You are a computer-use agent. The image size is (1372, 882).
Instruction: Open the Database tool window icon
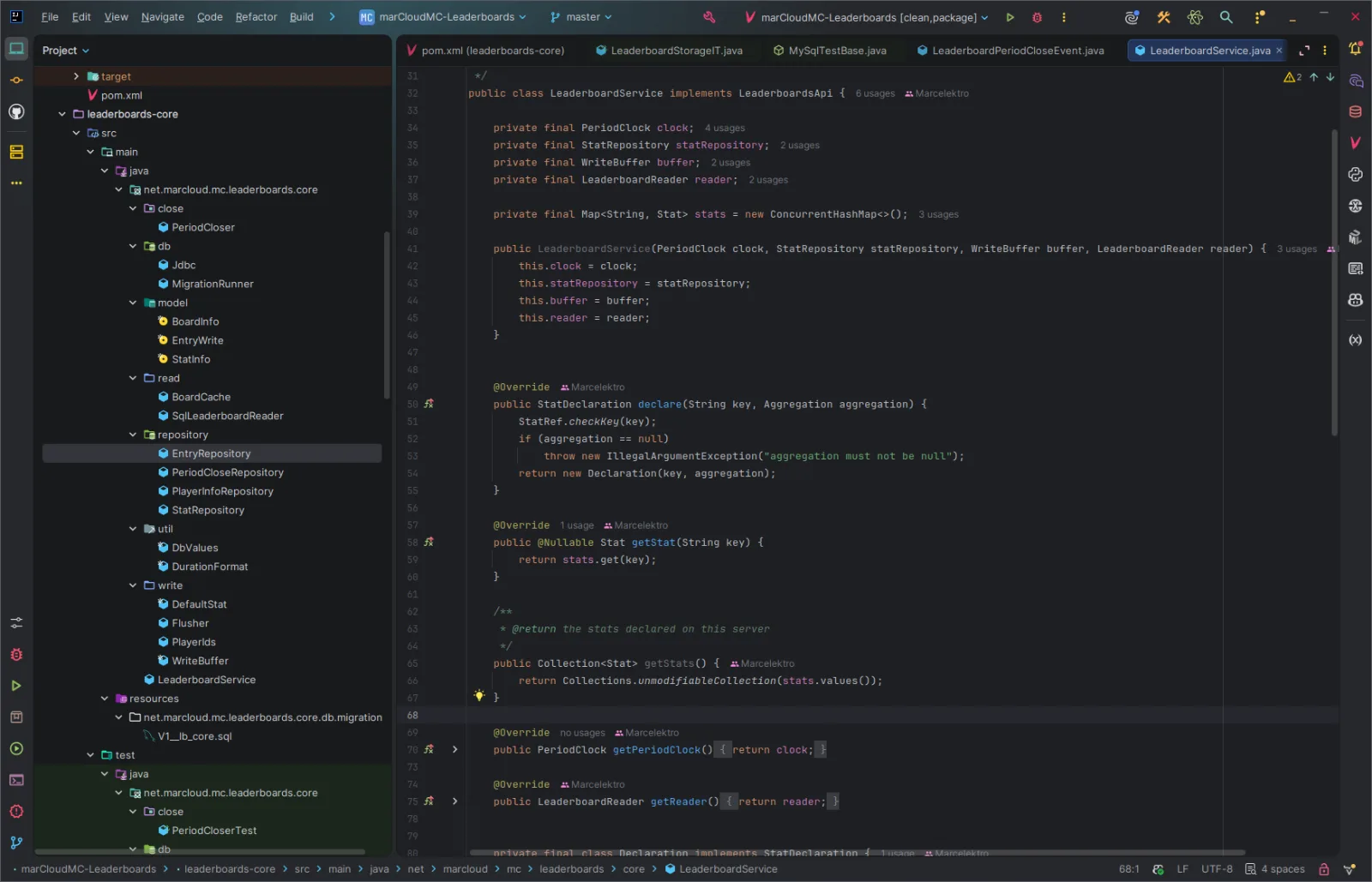1356,111
